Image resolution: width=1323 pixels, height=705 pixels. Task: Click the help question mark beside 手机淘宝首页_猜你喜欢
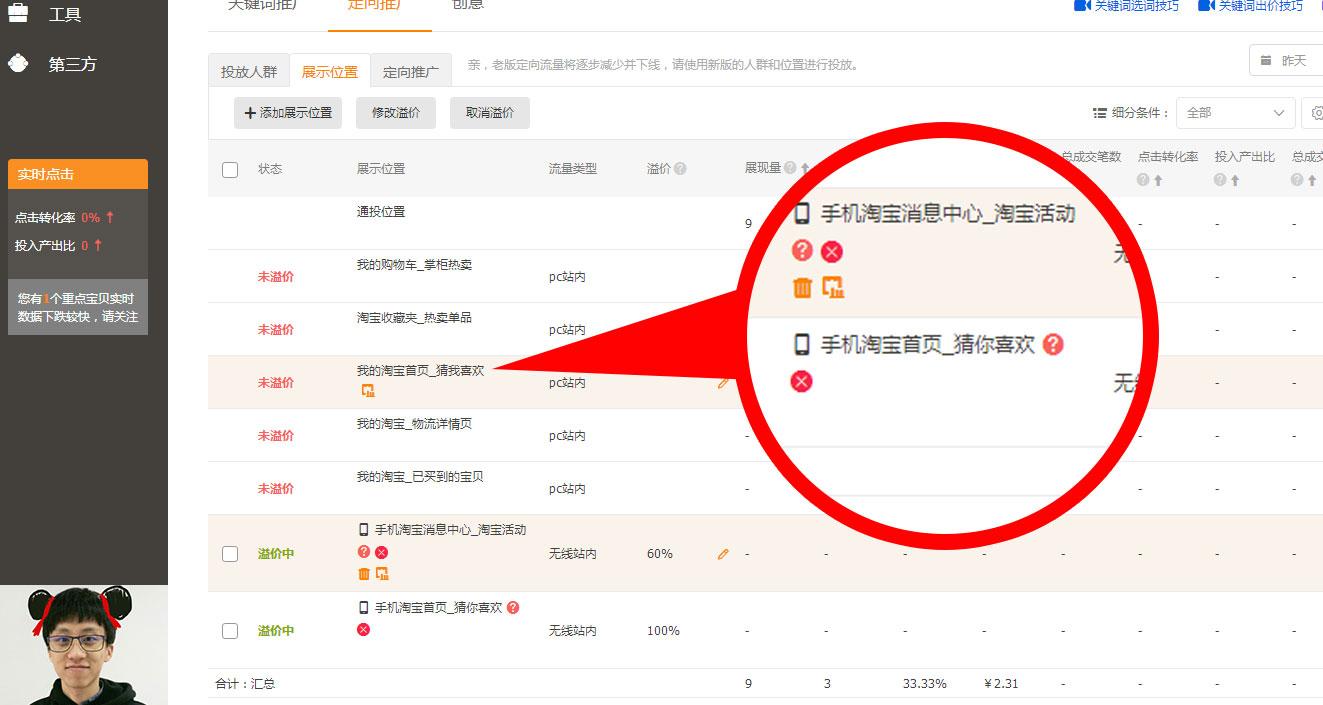(x=512, y=608)
